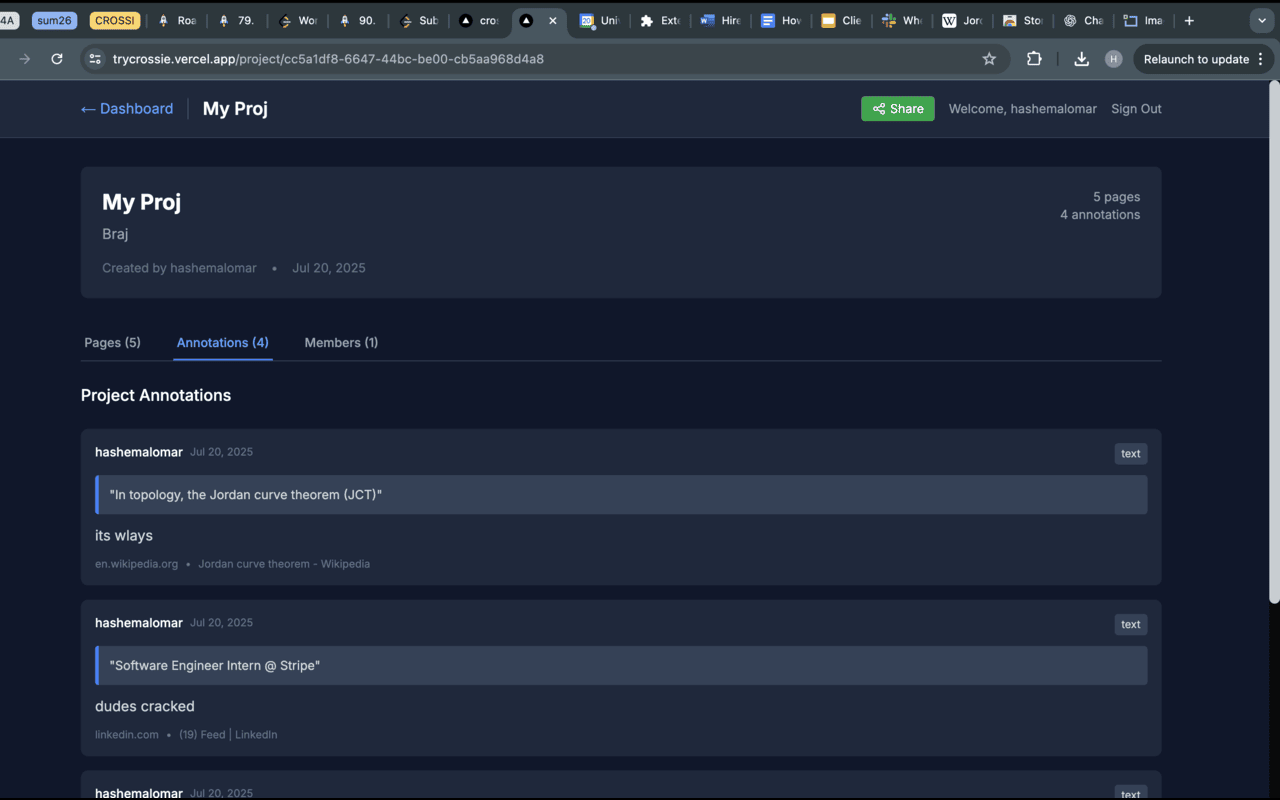Click the Chrome profile avatar icon
Image resolution: width=1280 pixels, height=800 pixels.
coord(1113,59)
